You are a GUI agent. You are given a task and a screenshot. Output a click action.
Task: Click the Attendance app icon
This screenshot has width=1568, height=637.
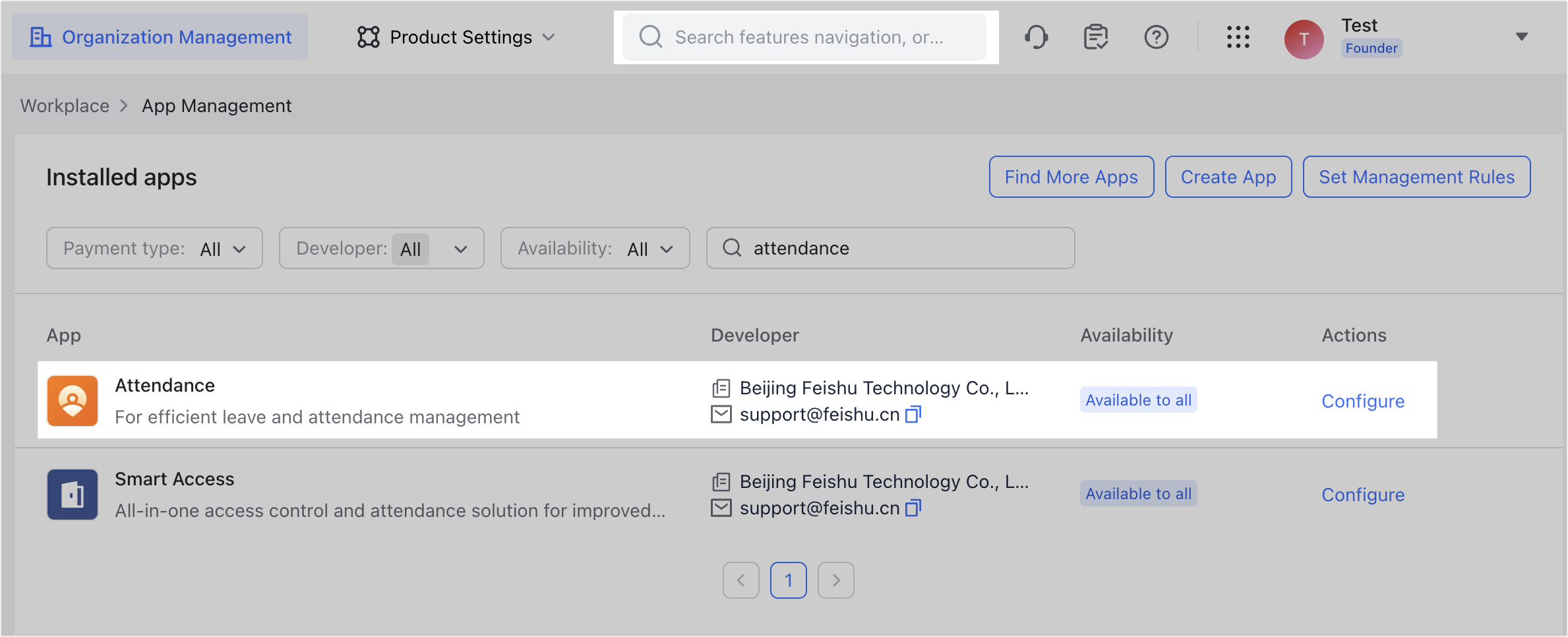[x=73, y=400]
